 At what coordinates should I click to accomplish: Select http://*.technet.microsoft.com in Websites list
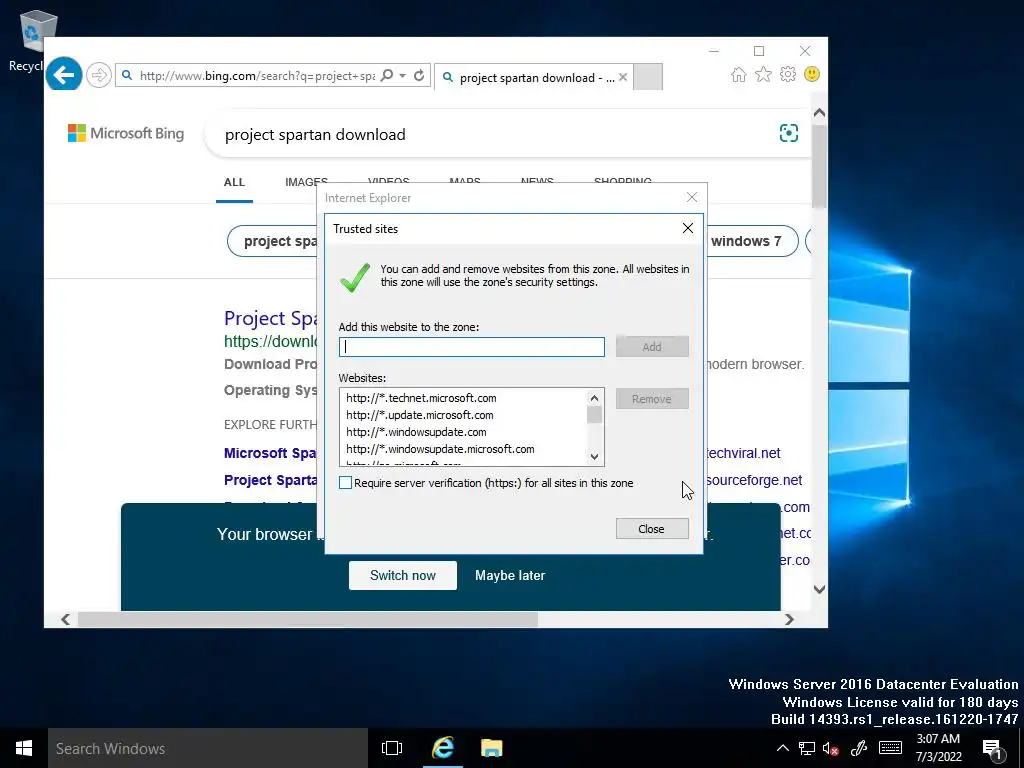[x=421, y=398]
